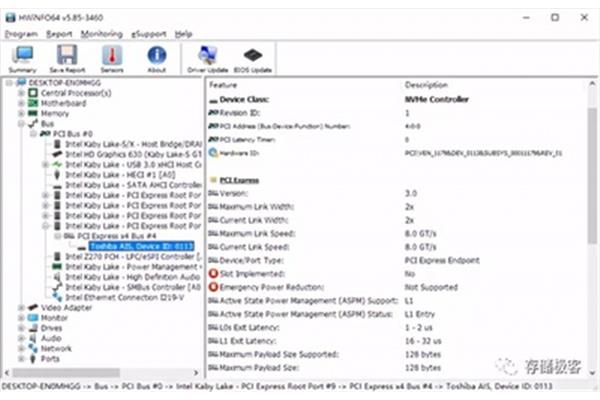
Task: Open the Summary toolbar icon
Action: point(23,59)
